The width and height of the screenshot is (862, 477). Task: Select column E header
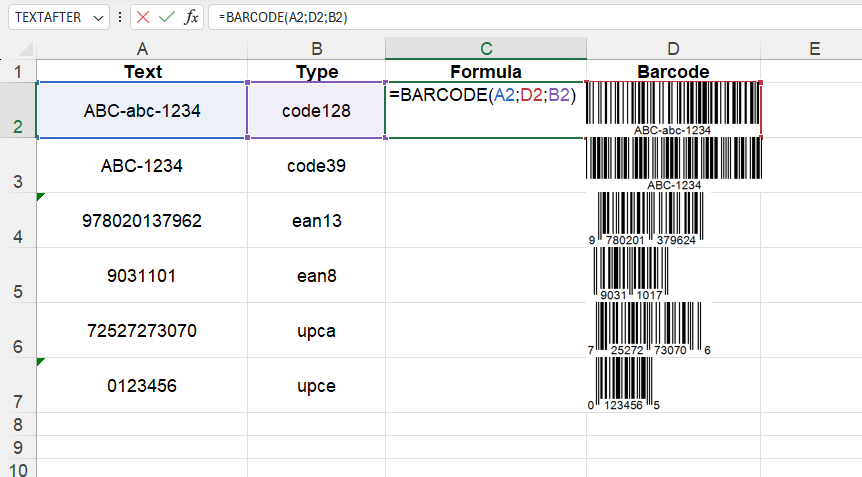tap(815, 48)
